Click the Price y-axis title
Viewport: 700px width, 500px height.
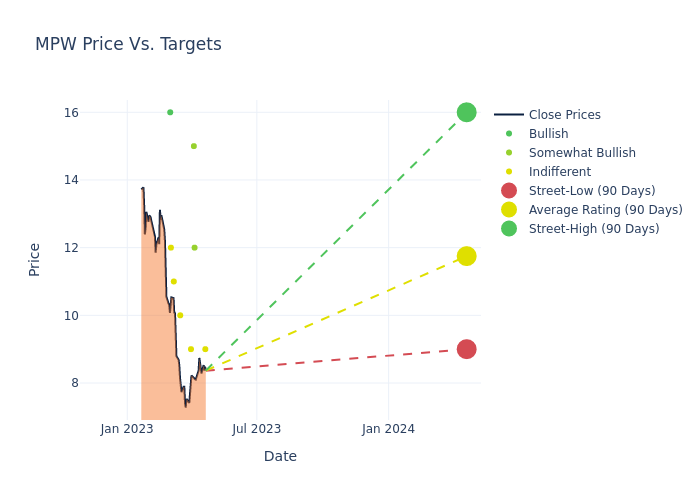point(35,259)
